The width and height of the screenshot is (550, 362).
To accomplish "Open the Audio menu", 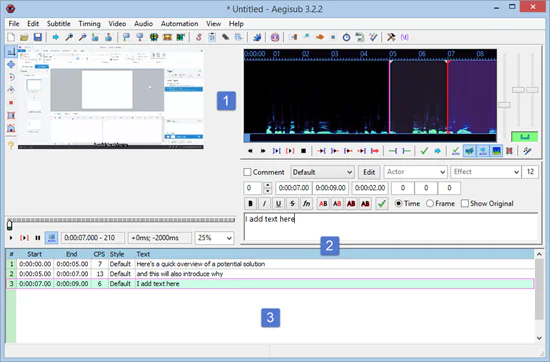I will pyautogui.click(x=143, y=24).
